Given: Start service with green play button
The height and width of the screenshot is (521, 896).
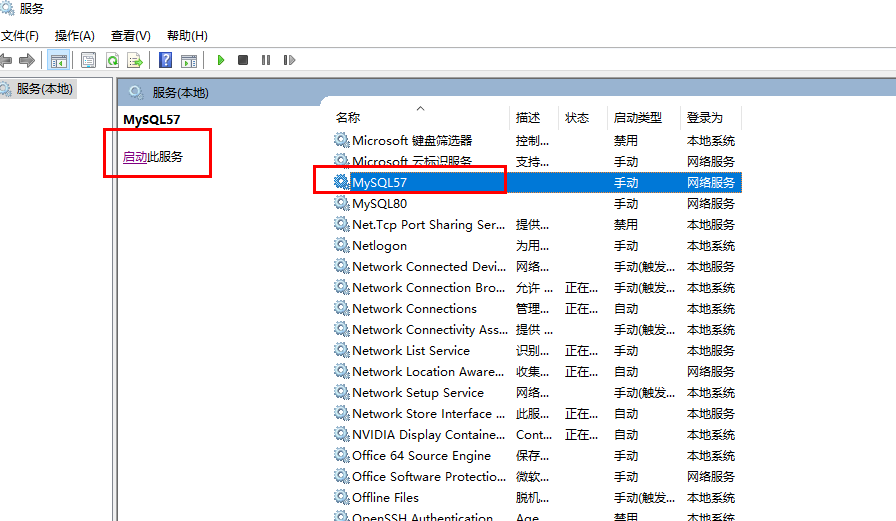Looking at the screenshot, I should click(x=221, y=60).
